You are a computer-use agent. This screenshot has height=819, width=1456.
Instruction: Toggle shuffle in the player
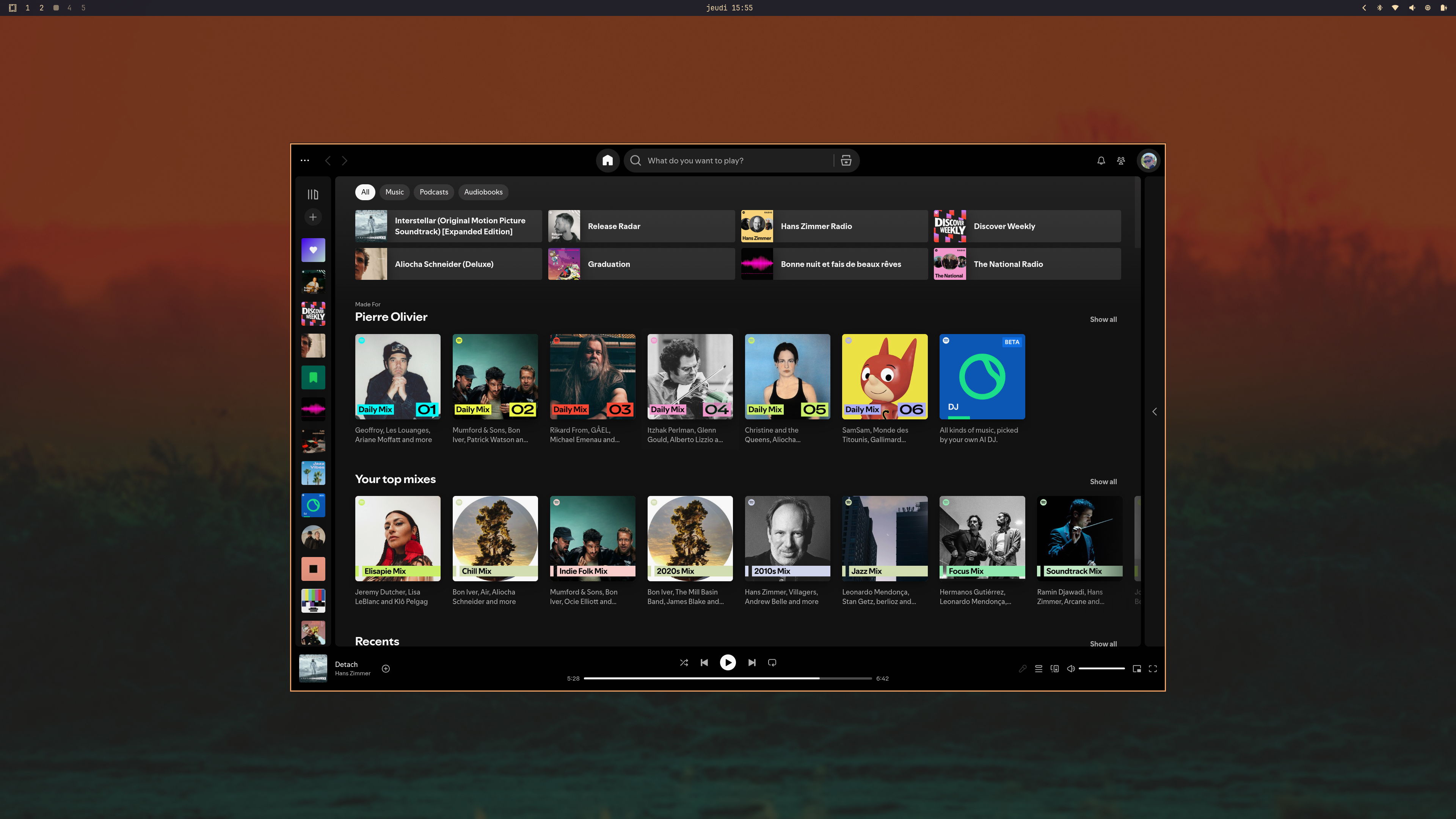[684, 662]
